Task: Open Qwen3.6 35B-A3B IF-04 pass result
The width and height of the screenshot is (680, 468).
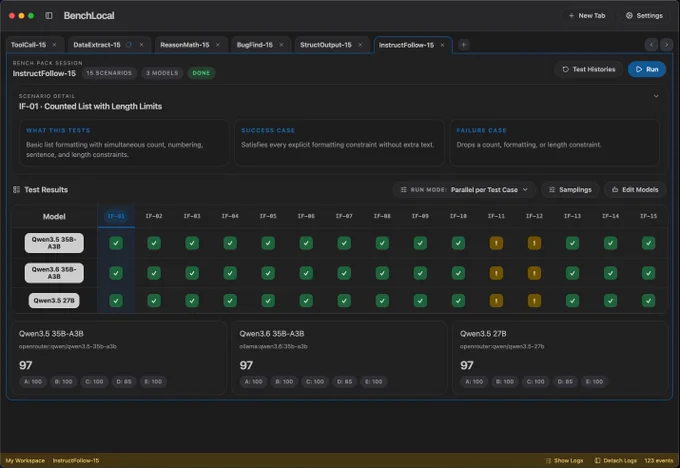Action: [x=230, y=273]
